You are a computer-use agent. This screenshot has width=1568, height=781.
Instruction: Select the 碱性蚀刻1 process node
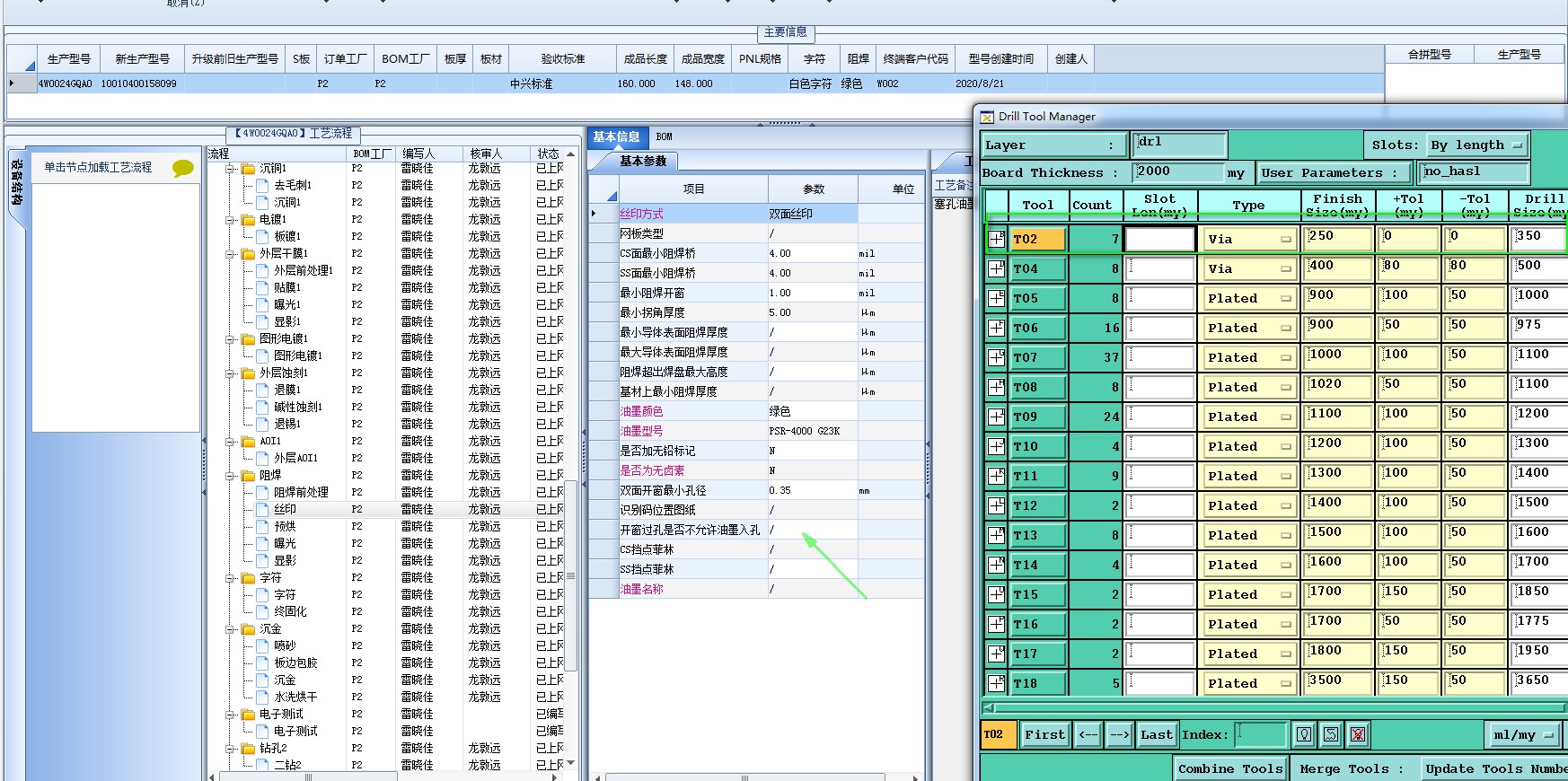(297, 407)
